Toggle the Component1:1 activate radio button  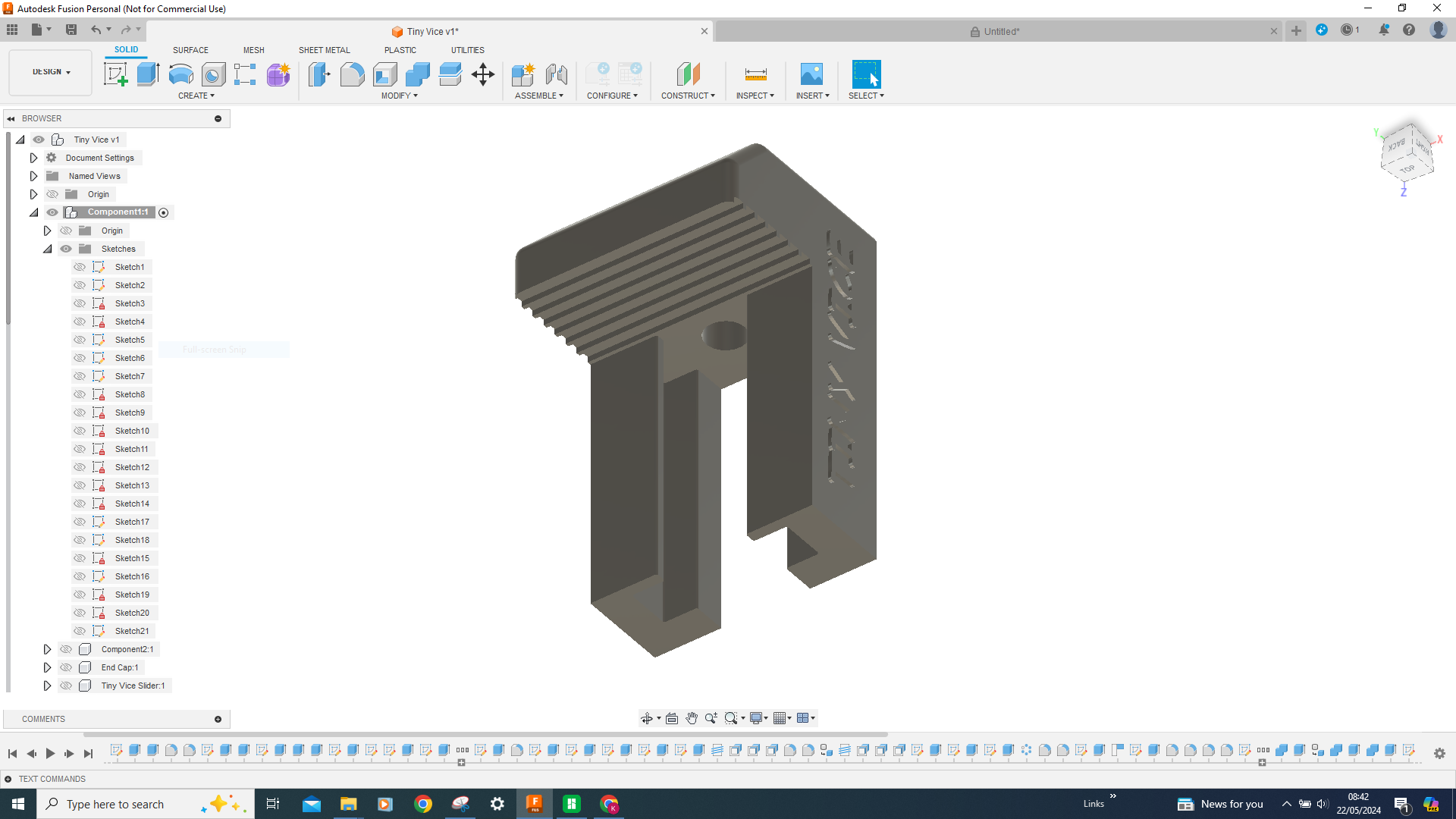point(163,212)
